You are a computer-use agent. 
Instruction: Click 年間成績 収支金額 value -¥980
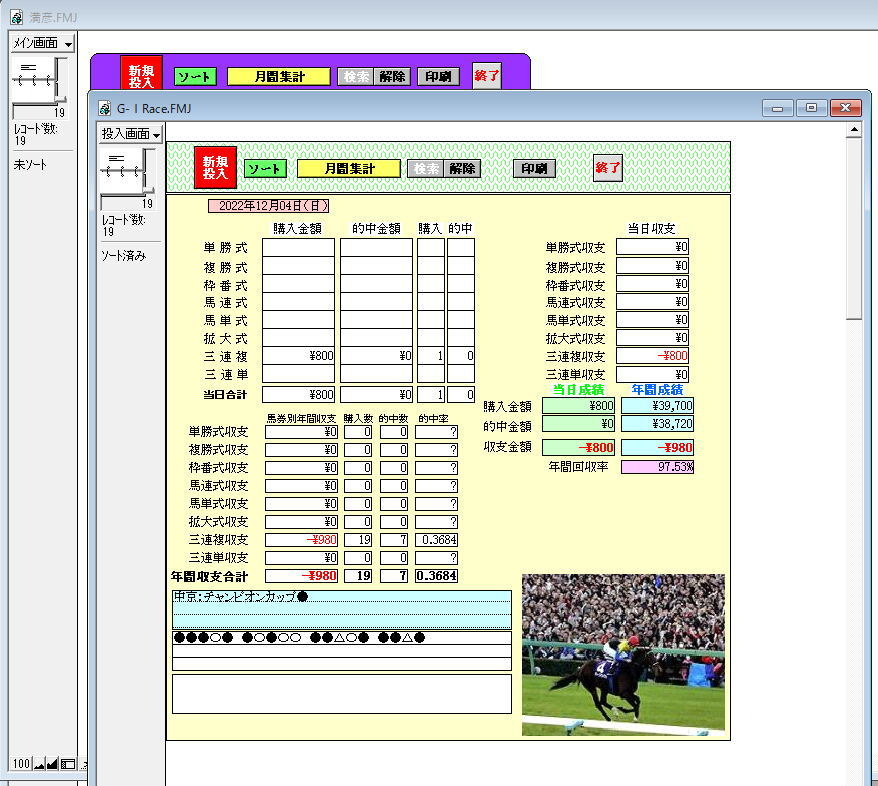coord(657,447)
